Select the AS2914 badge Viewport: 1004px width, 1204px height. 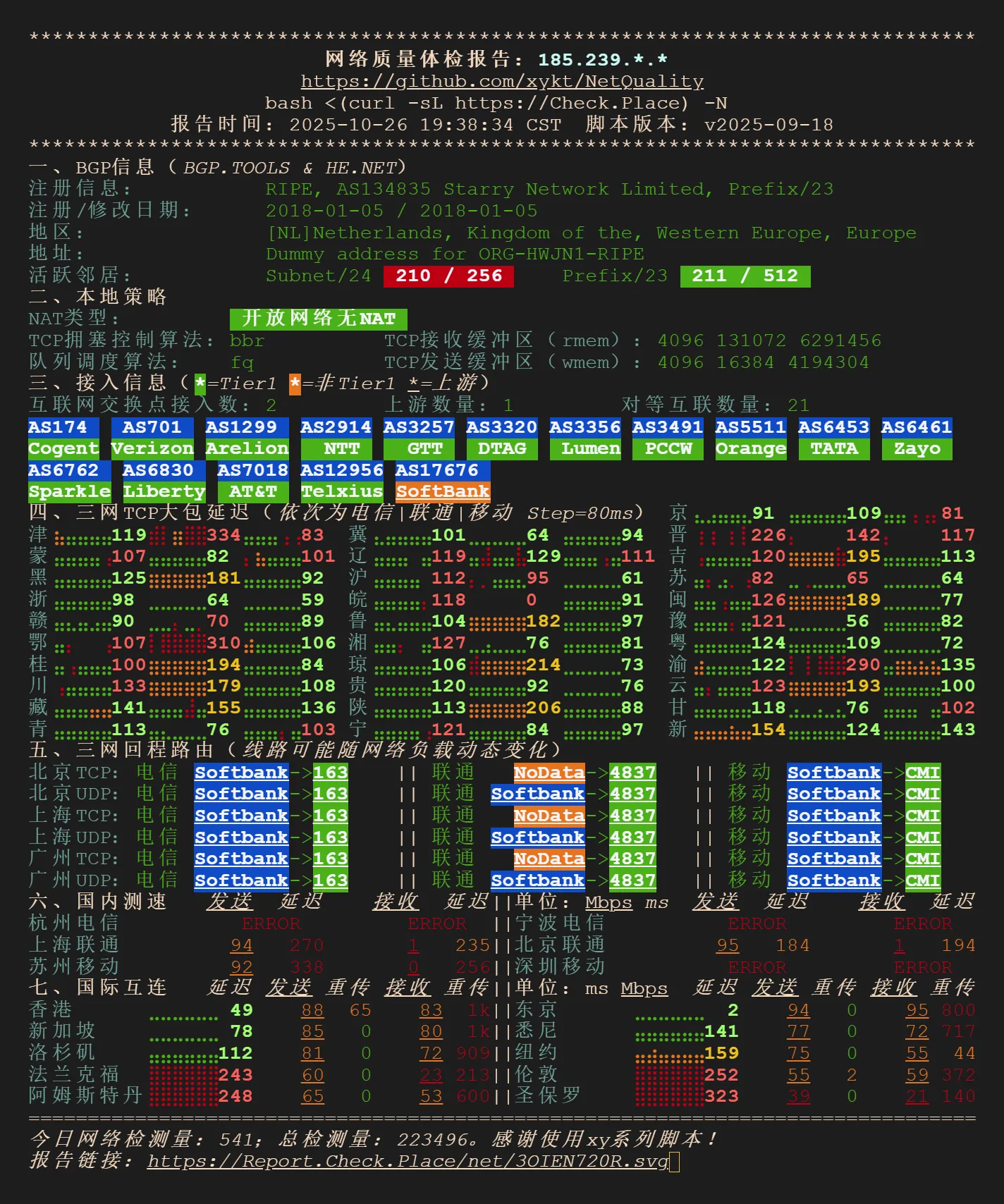(x=336, y=427)
